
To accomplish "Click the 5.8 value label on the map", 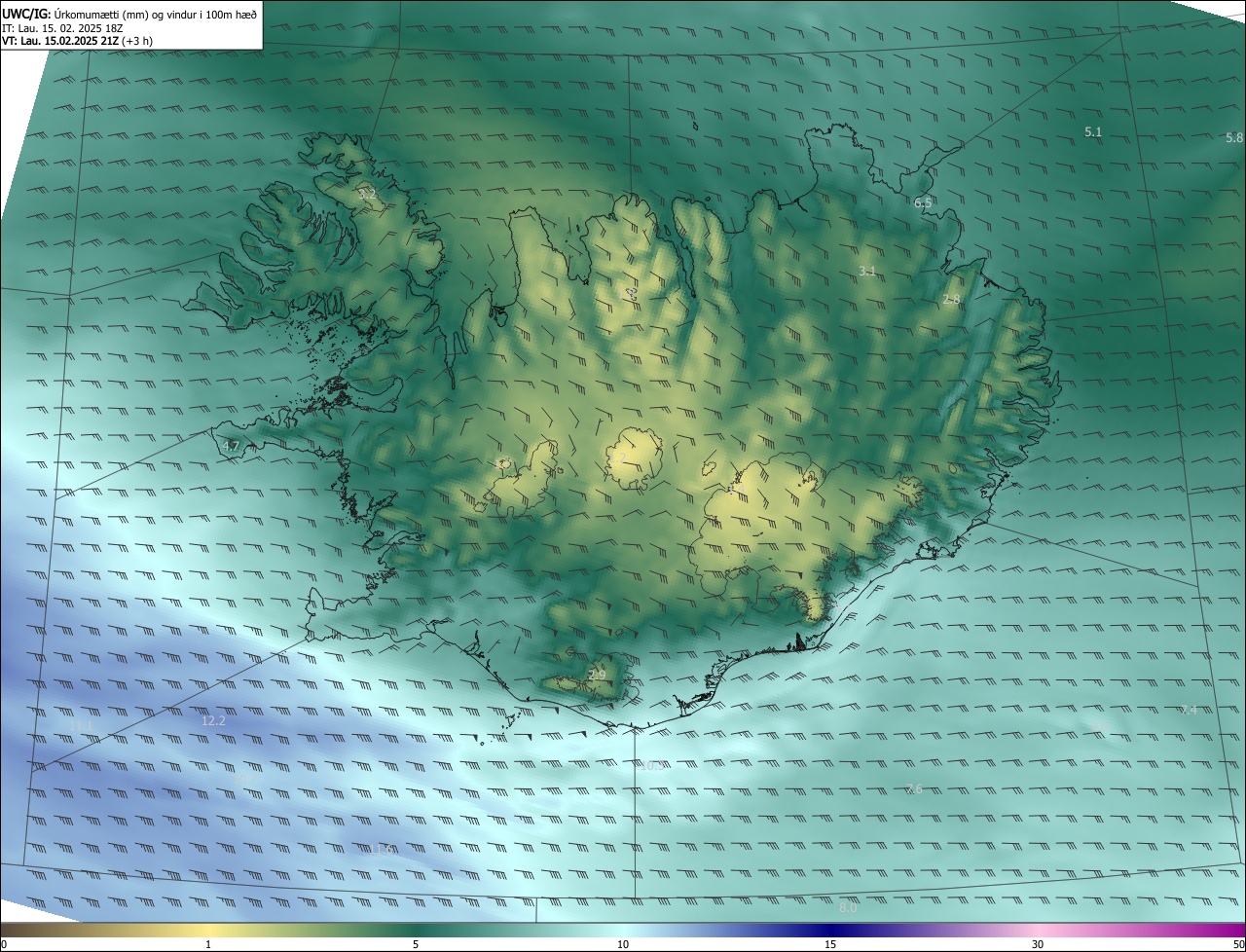I will tap(1234, 138).
